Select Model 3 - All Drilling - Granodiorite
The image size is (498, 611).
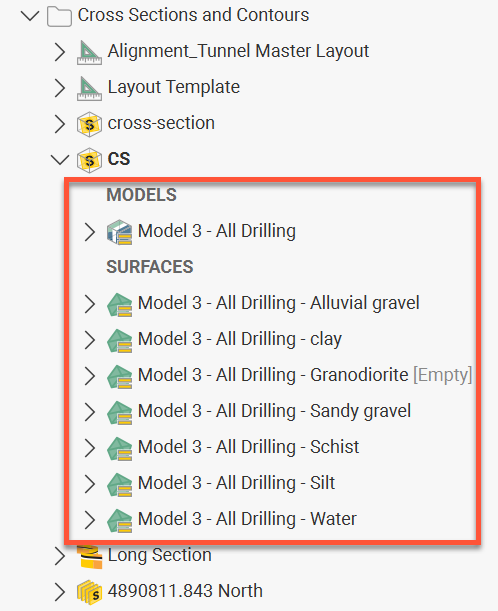point(305,375)
